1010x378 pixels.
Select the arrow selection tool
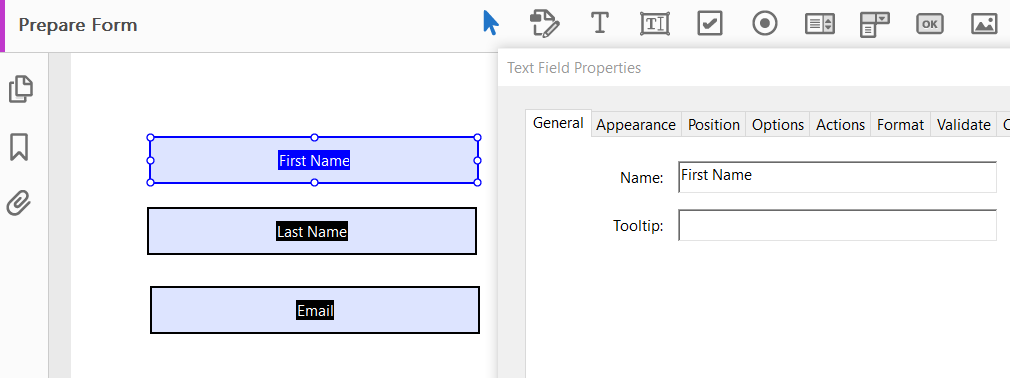click(491, 23)
